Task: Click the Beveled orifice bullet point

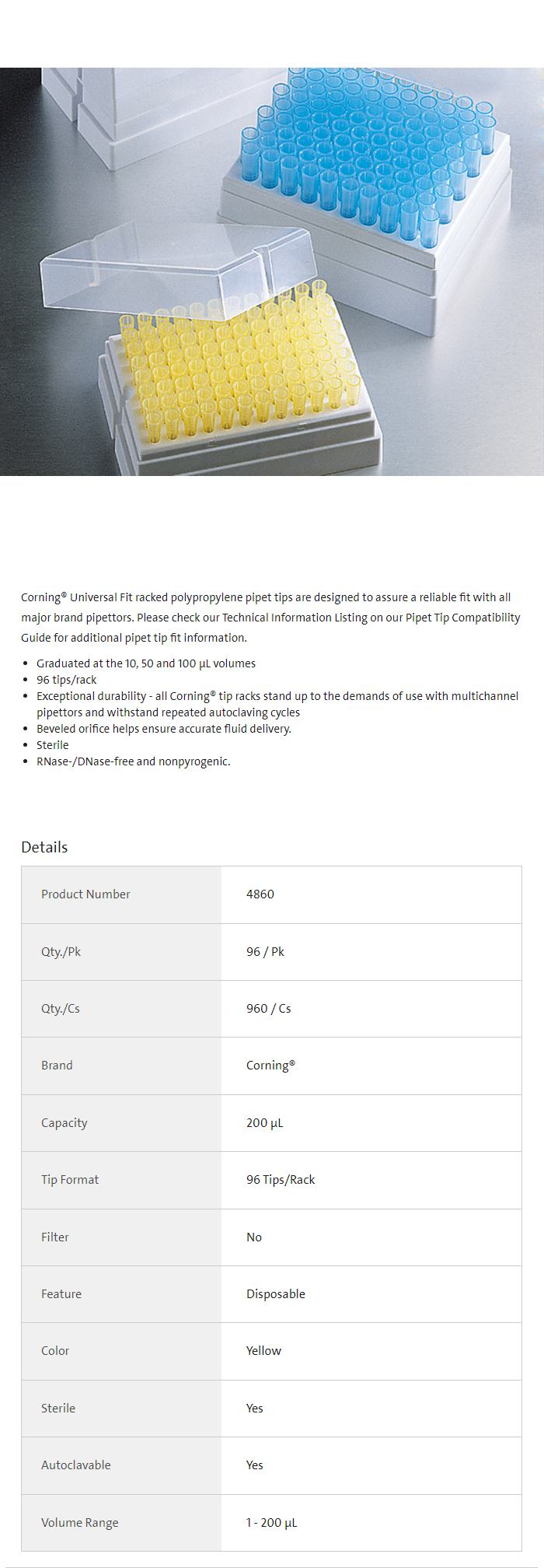Action: [x=163, y=729]
